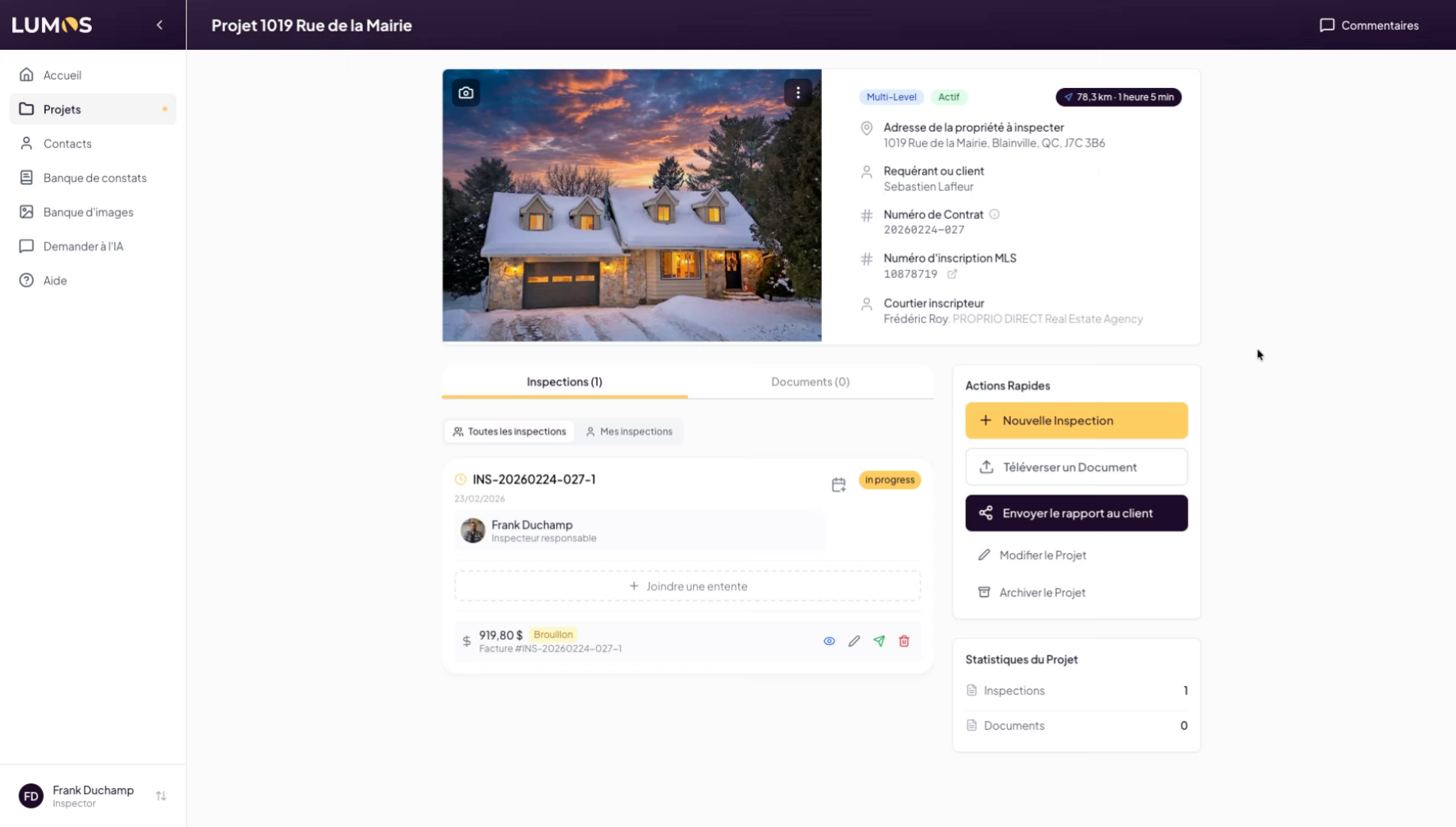Viewport: 1456px width, 827px height.
Task: Click the LUMOS logo
Action: tap(52, 25)
